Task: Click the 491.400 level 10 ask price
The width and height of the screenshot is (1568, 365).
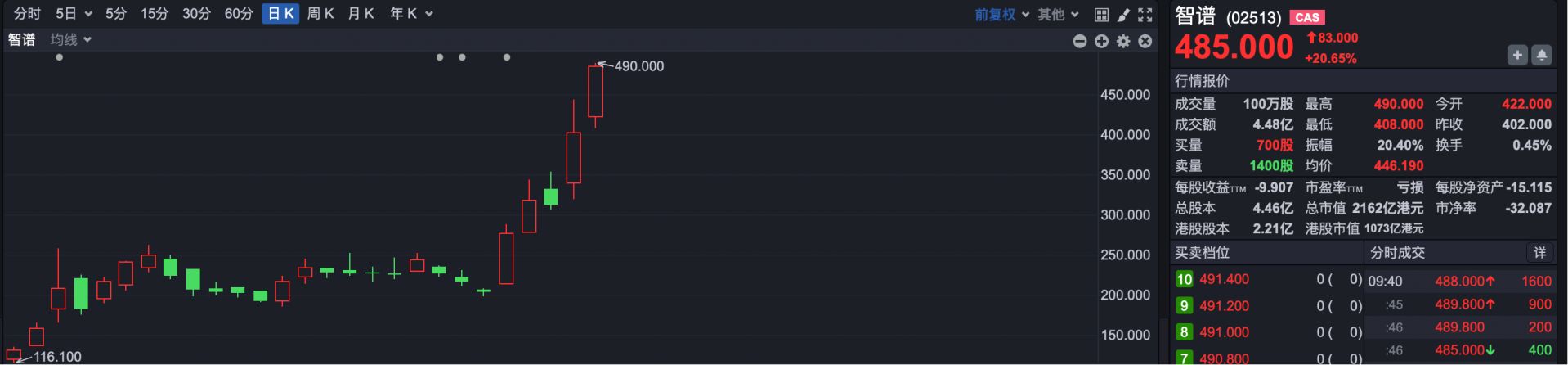Action: pos(1224,279)
